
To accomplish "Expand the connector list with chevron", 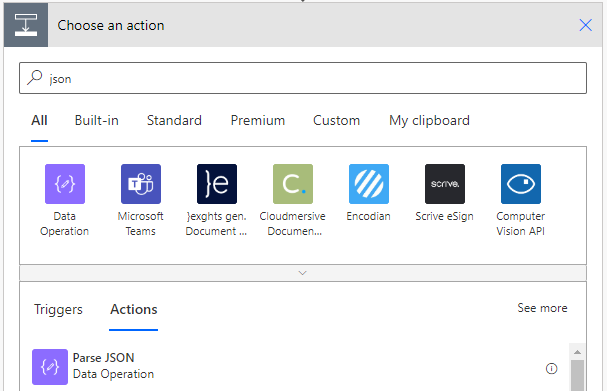I will tap(303, 273).
